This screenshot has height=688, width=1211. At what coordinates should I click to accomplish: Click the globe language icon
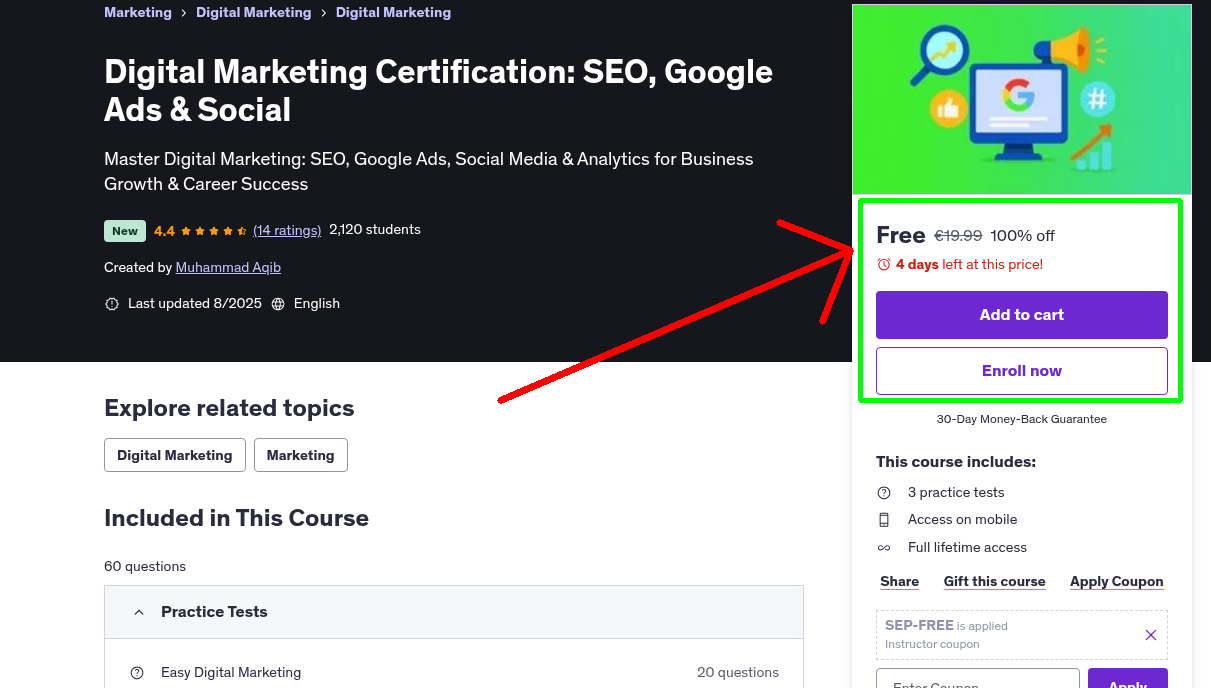point(278,304)
